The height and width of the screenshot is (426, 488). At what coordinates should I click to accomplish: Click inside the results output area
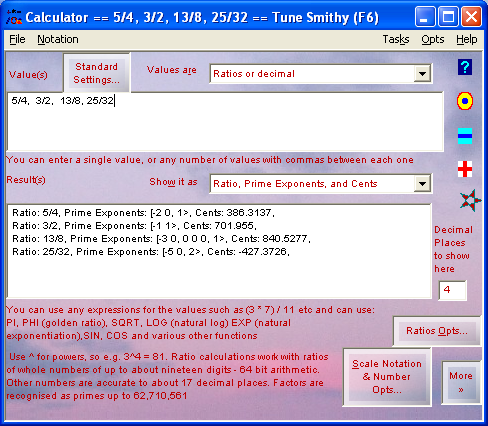[219, 251]
